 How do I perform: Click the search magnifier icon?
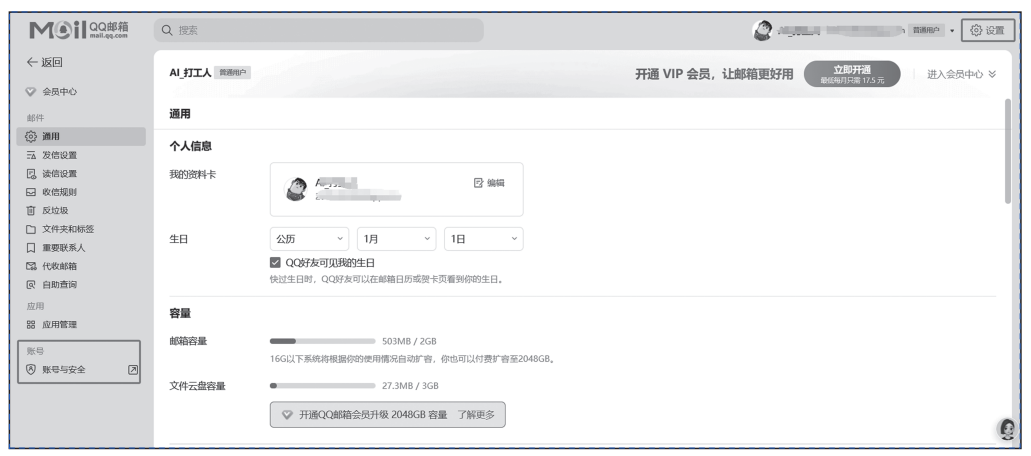pos(167,30)
